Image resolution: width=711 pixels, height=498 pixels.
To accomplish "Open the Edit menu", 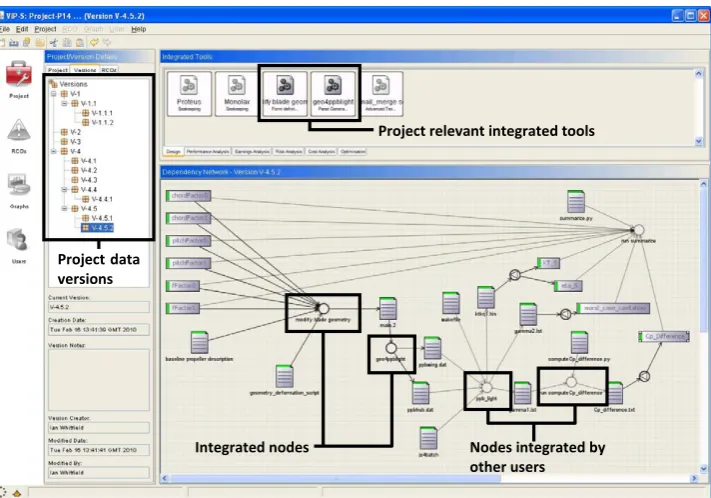I will point(22,29).
